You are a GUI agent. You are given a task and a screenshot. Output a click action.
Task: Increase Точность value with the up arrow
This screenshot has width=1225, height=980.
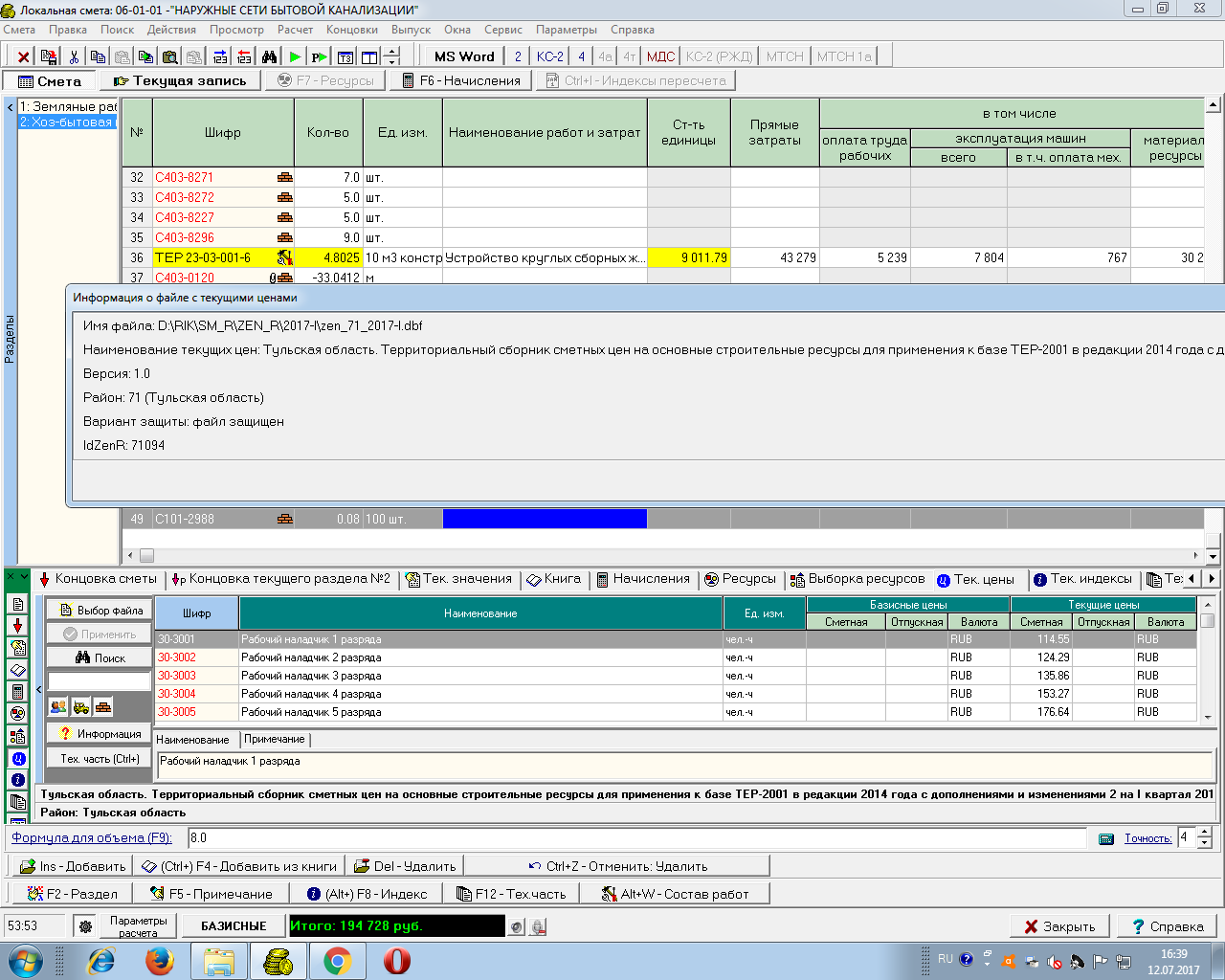pos(1204,832)
